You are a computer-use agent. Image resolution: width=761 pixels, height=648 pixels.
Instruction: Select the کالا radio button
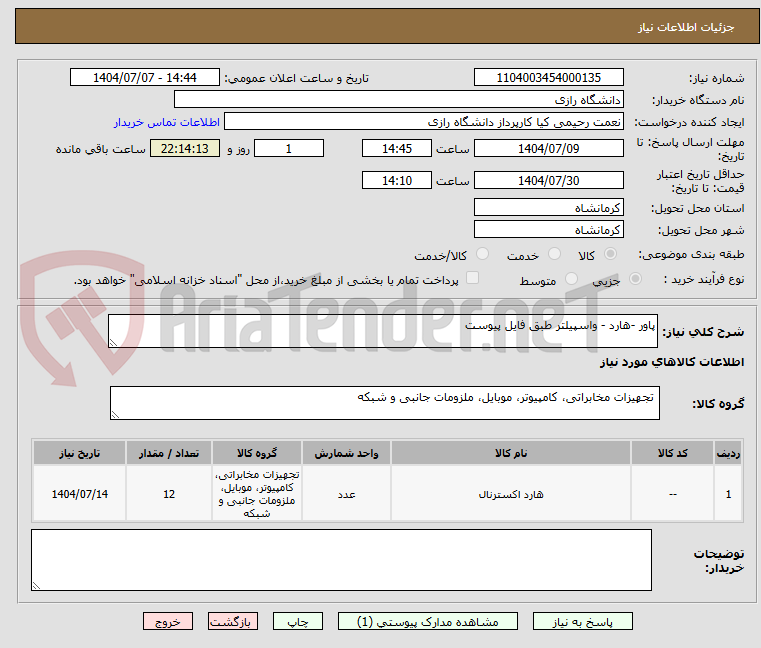pyautogui.click(x=611, y=254)
